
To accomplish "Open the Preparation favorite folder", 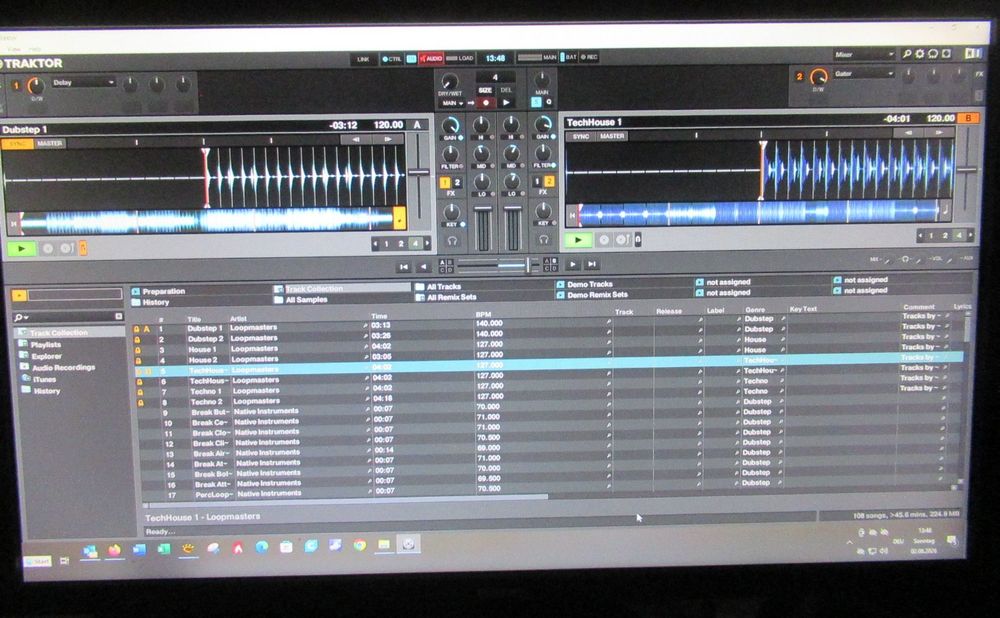I will [163, 291].
